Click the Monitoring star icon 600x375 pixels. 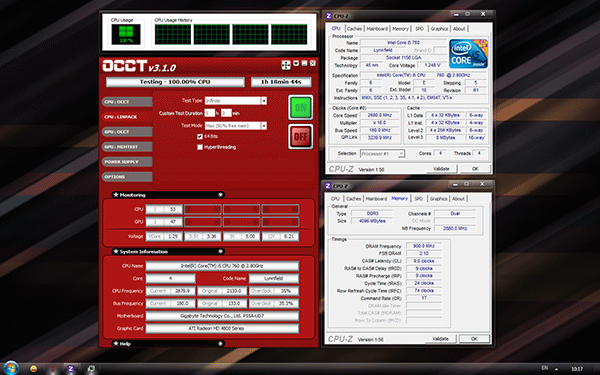coord(116,195)
